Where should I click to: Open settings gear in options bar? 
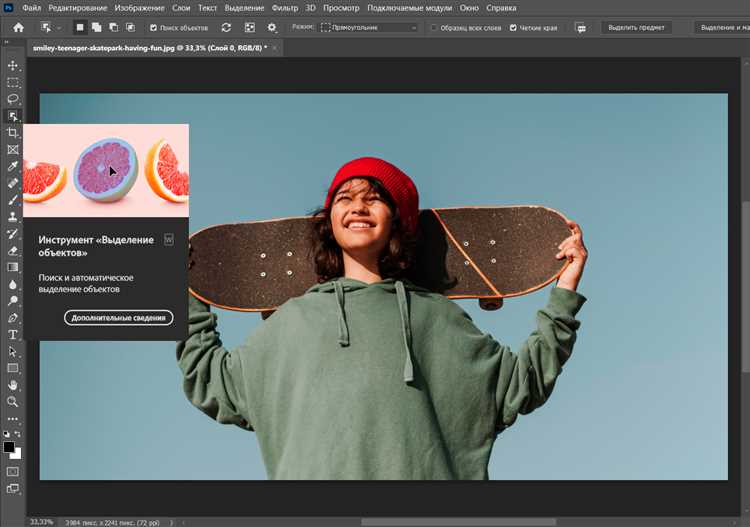(272, 28)
